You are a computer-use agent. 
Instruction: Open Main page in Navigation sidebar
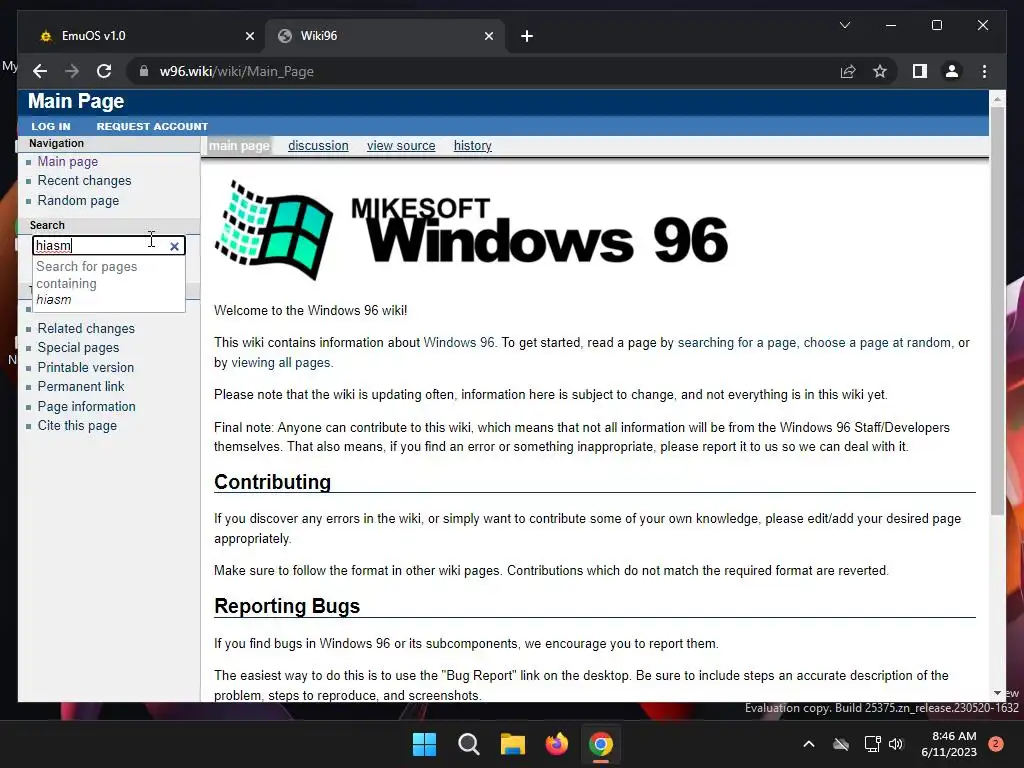68,161
